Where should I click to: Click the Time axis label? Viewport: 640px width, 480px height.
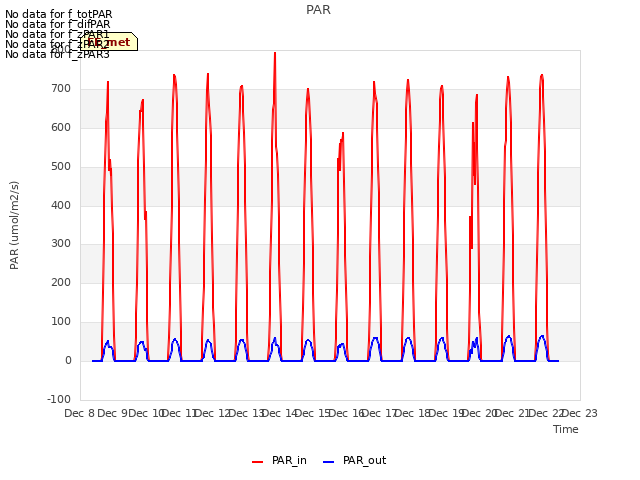(x=566, y=429)
